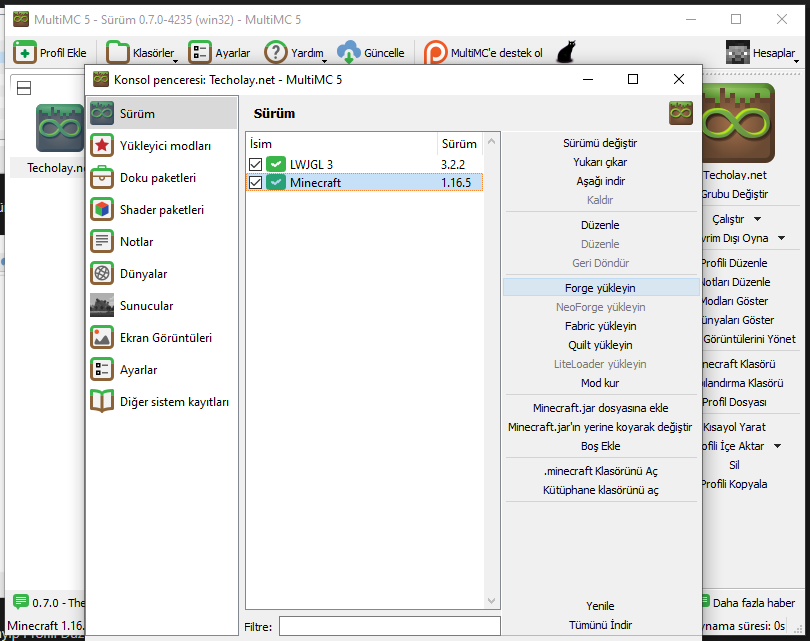Click scroll up arrow of version list
The width and height of the screenshot is (810, 641).
pyautogui.click(x=491, y=141)
